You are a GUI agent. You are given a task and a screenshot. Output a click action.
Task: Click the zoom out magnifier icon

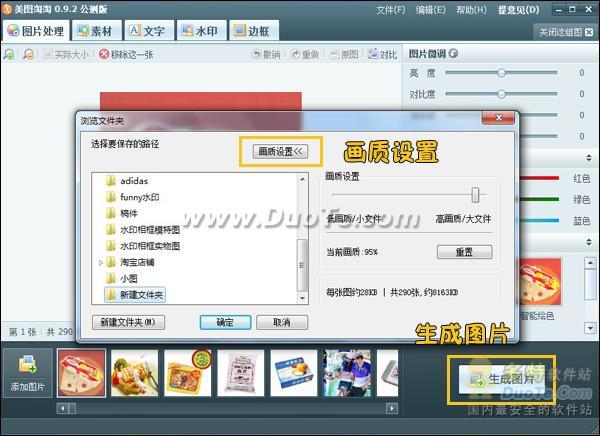coord(28,54)
